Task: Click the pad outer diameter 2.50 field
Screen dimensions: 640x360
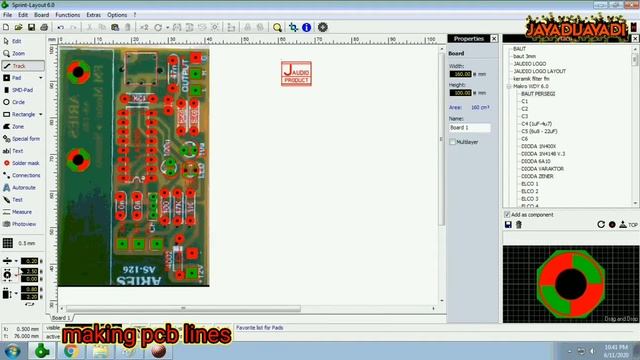Action: tap(29, 271)
